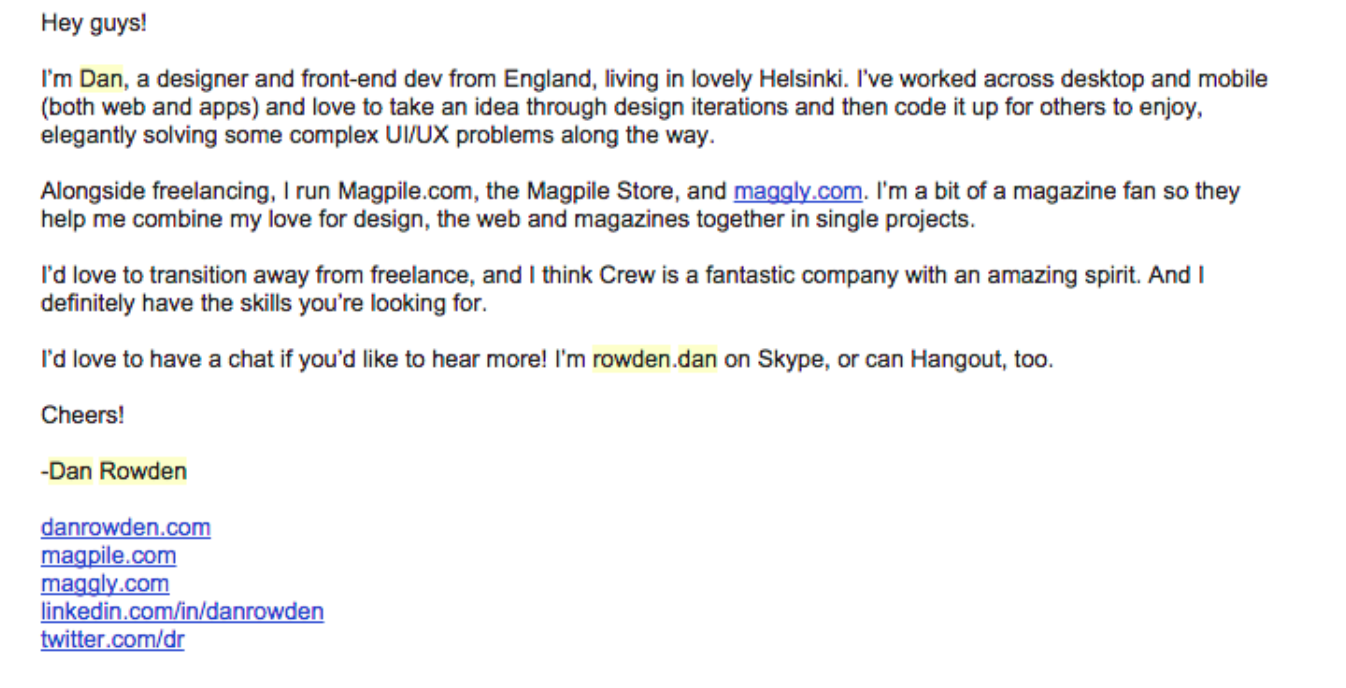Viewport: 1346px width, 688px height.
Task: Open linkedin.com/in/danrowden profile link
Action: point(182,611)
